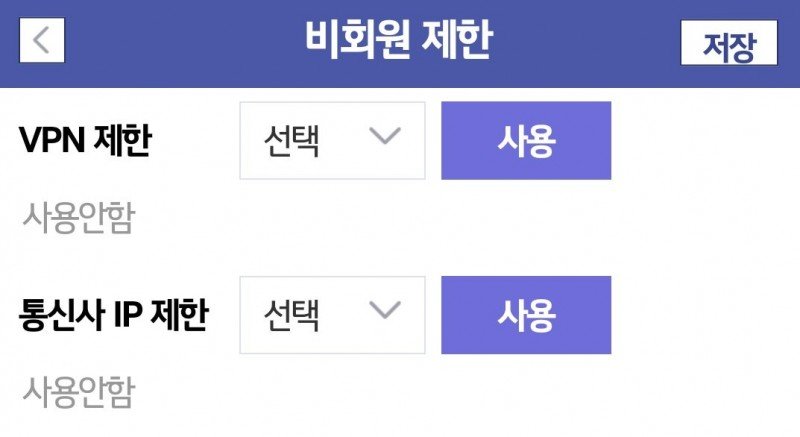
Task: Select the 선택 text in VPN dropdown
Action: (291, 141)
